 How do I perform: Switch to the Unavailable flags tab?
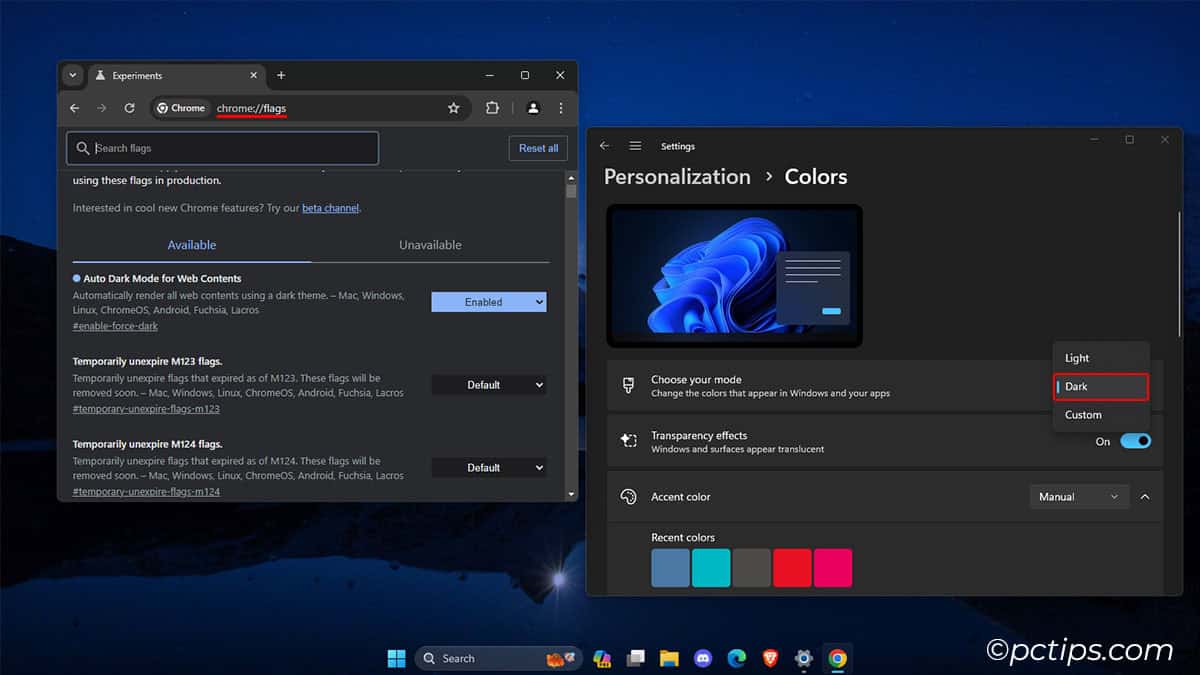click(430, 244)
